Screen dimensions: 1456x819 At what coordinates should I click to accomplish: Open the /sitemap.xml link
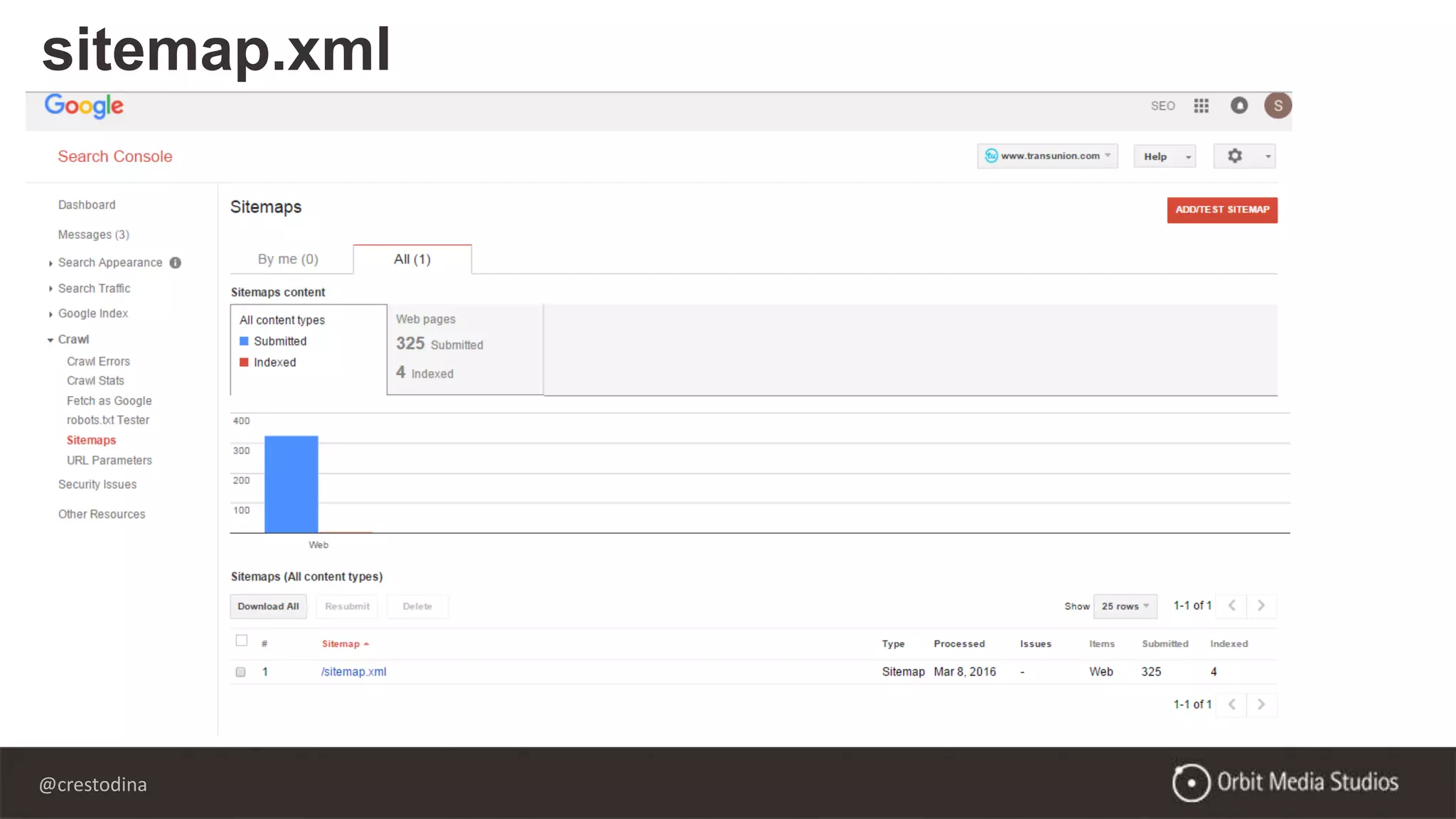pyautogui.click(x=353, y=672)
